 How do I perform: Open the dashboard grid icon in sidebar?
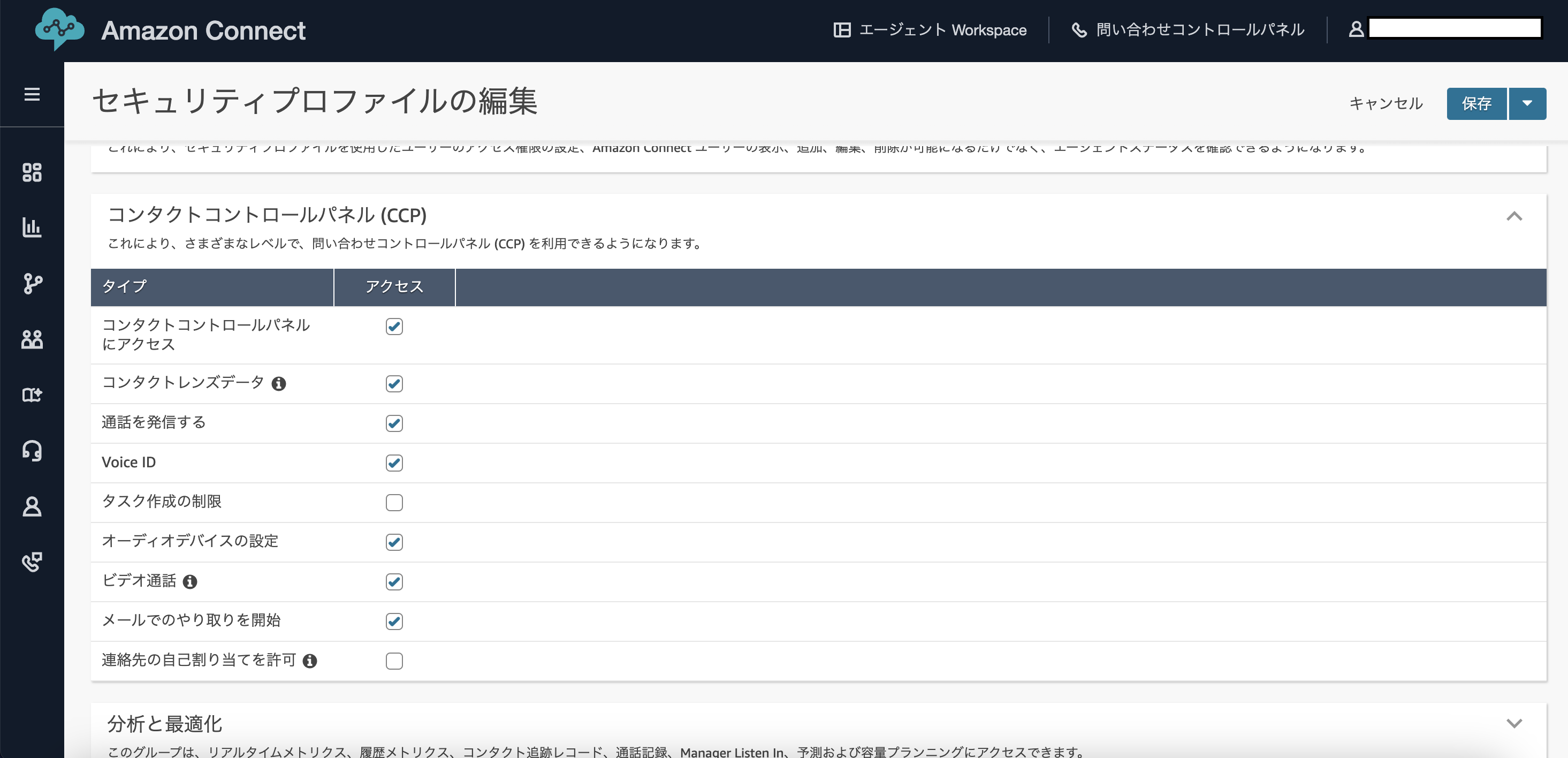pyautogui.click(x=32, y=172)
